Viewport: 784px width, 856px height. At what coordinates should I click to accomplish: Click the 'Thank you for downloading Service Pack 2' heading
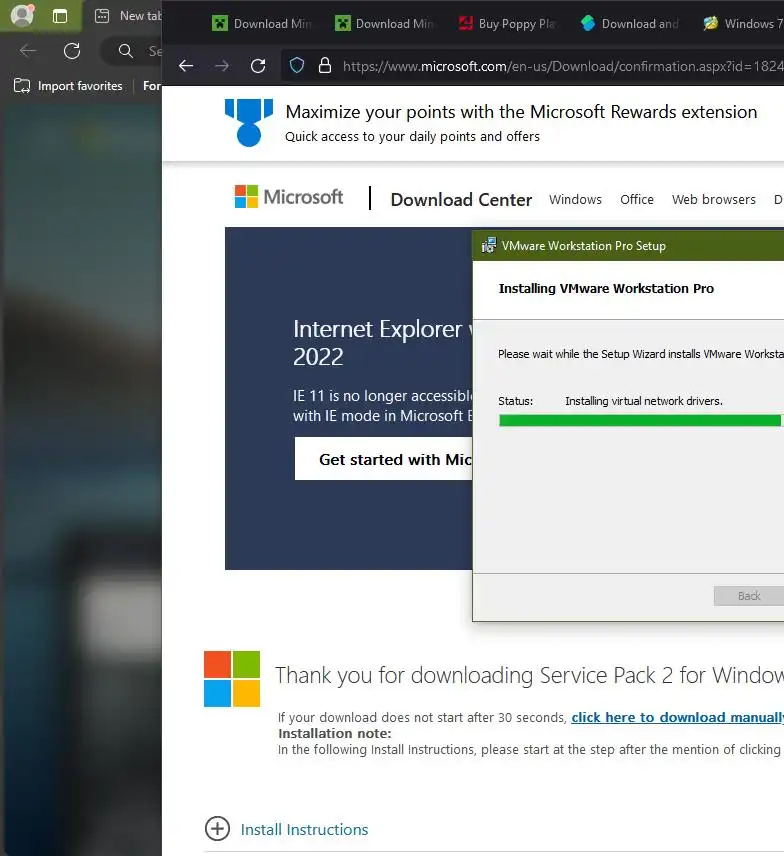click(x=529, y=675)
